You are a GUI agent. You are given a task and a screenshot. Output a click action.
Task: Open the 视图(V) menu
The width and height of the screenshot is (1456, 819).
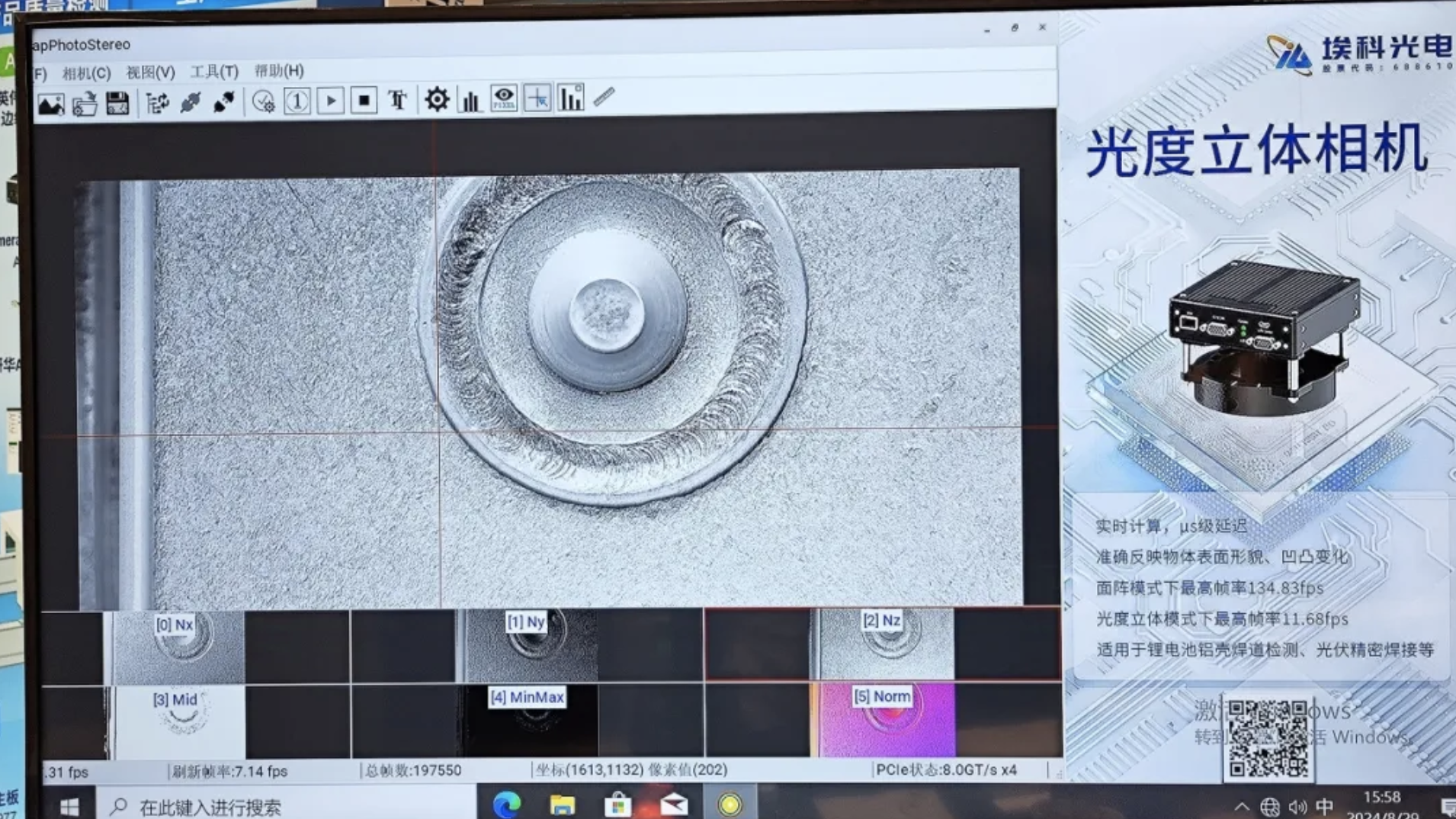[x=150, y=72]
